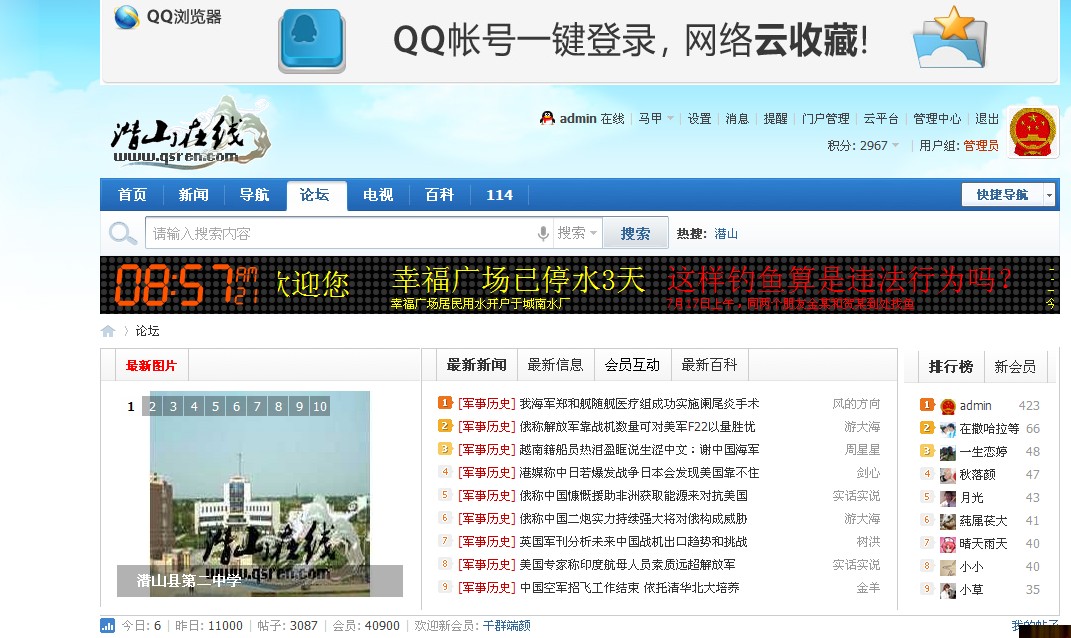Viewport: 1071px width, 638px height.
Task: Open 114 in navigation bar
Action: (x=499, y=195)
